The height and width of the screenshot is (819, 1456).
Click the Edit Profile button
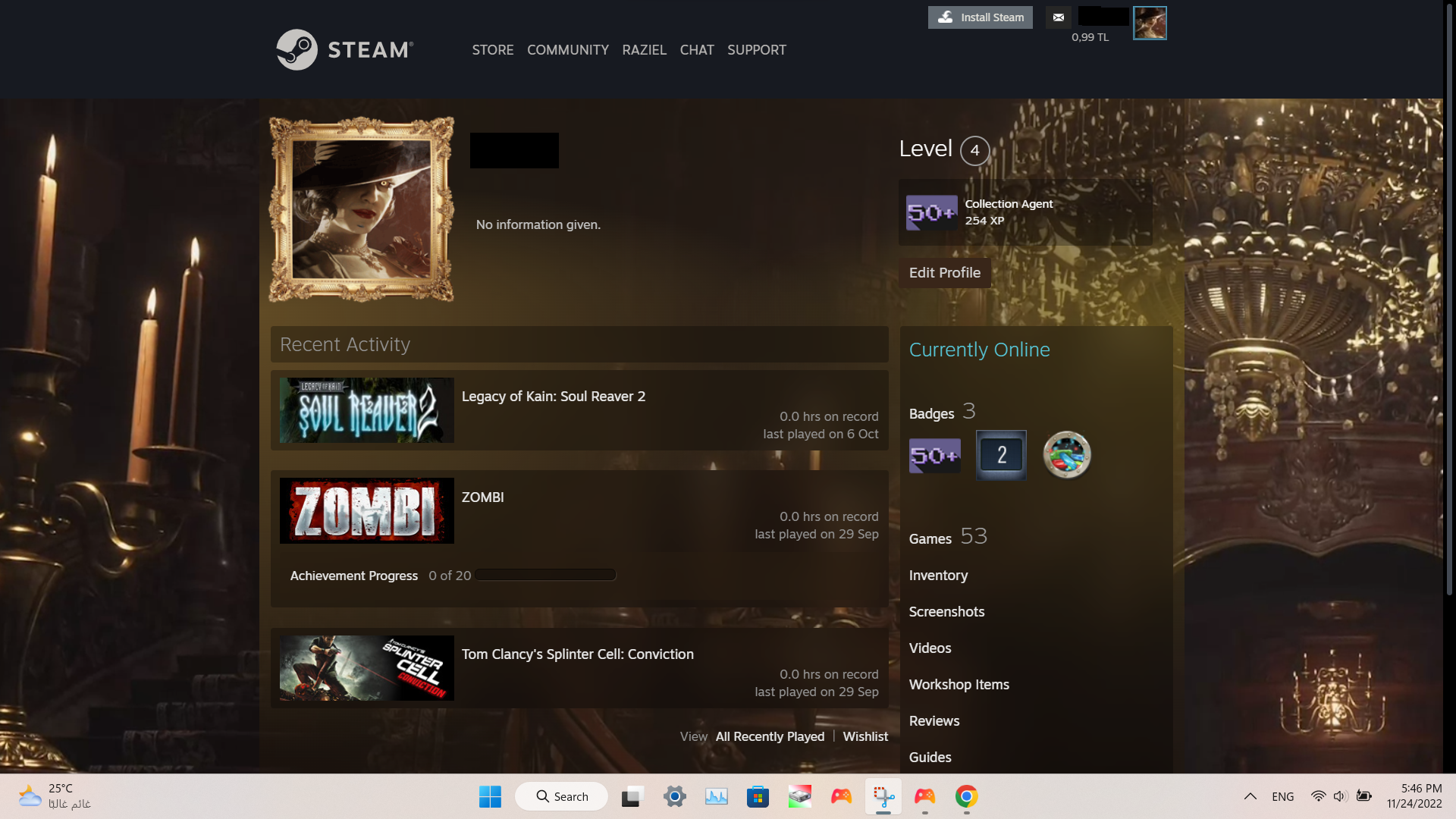(x=945, y=273)
